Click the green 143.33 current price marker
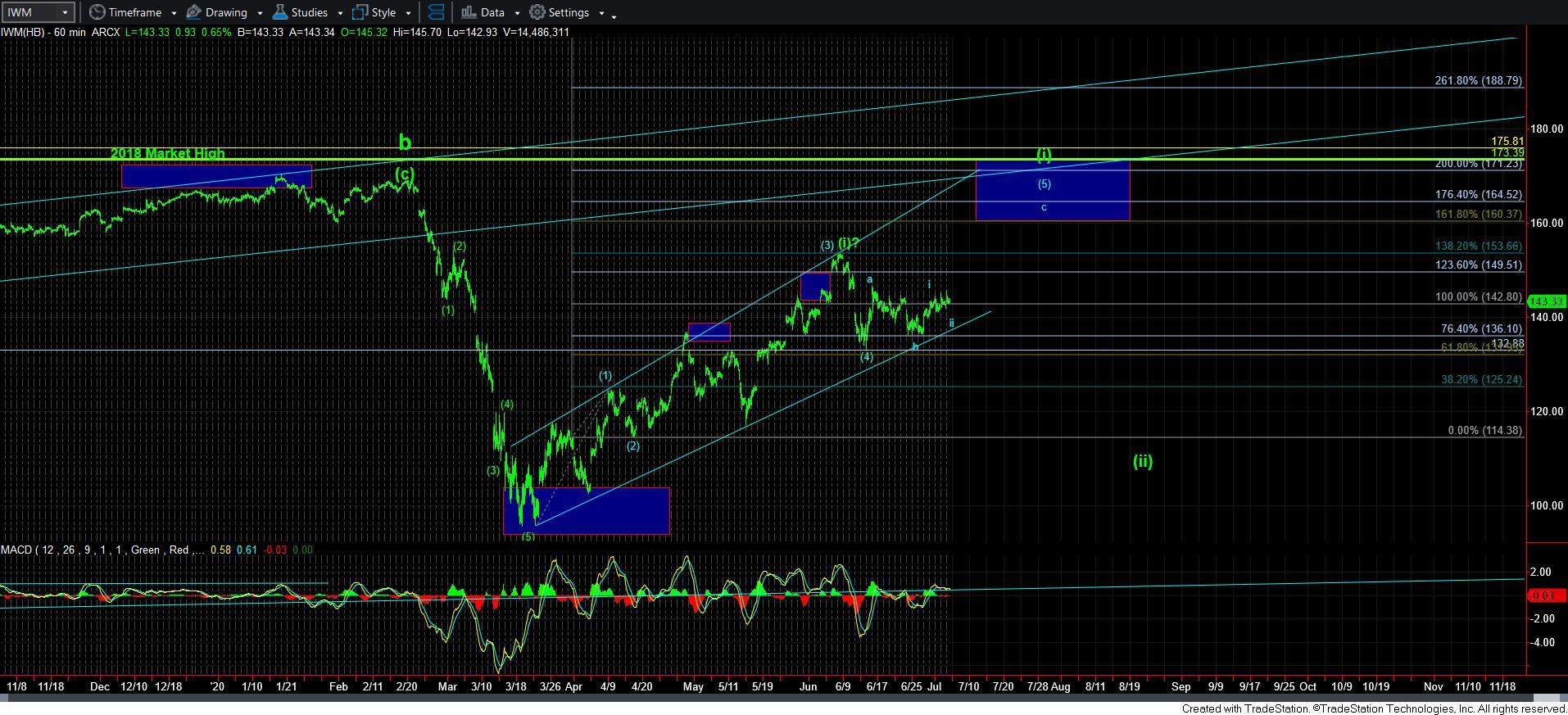The height and width of the screenshot is (715, 1568). coord(1547,301)
